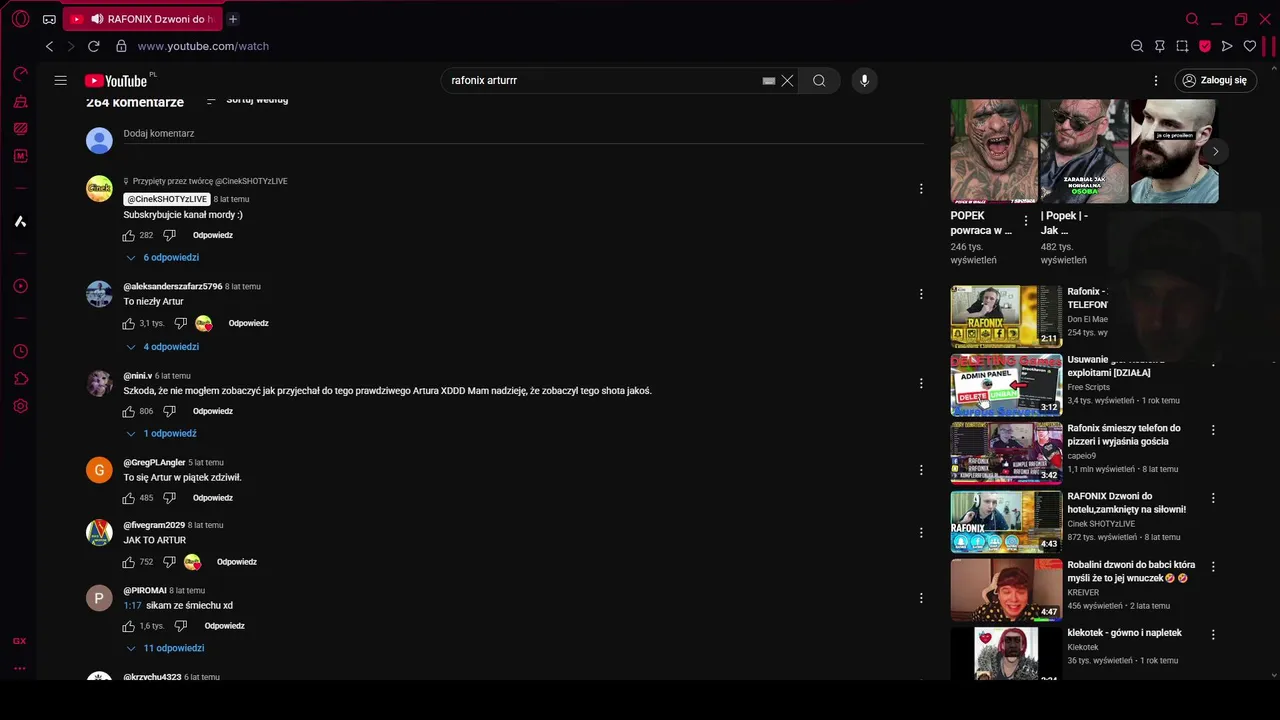Open GX Control in the sidebar
The width and height of the screenshot is (1280, 720).
pyautogui.click(x=20, y=74)
